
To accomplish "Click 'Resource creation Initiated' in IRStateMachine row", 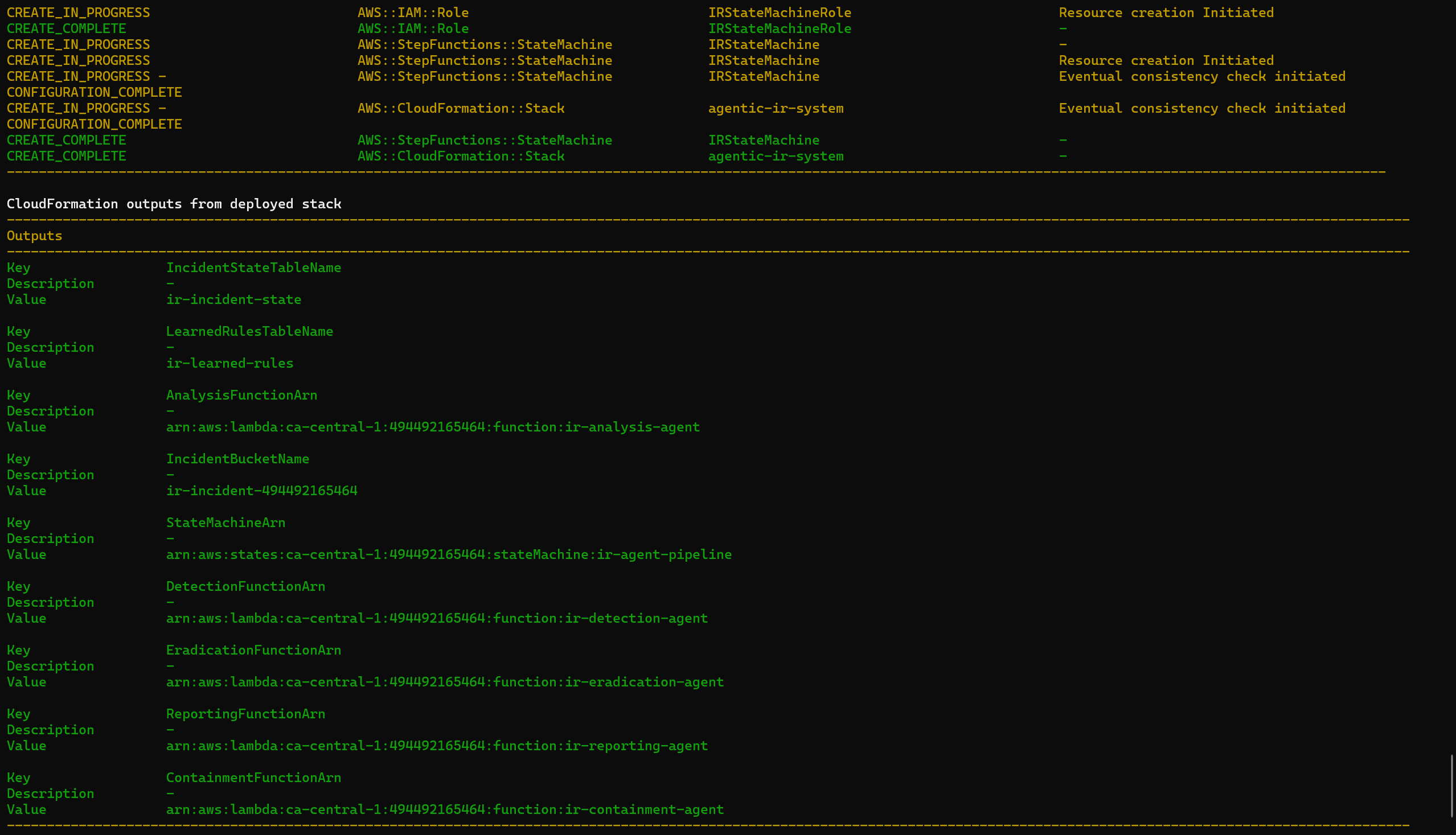I will (x=1166, y=60).
